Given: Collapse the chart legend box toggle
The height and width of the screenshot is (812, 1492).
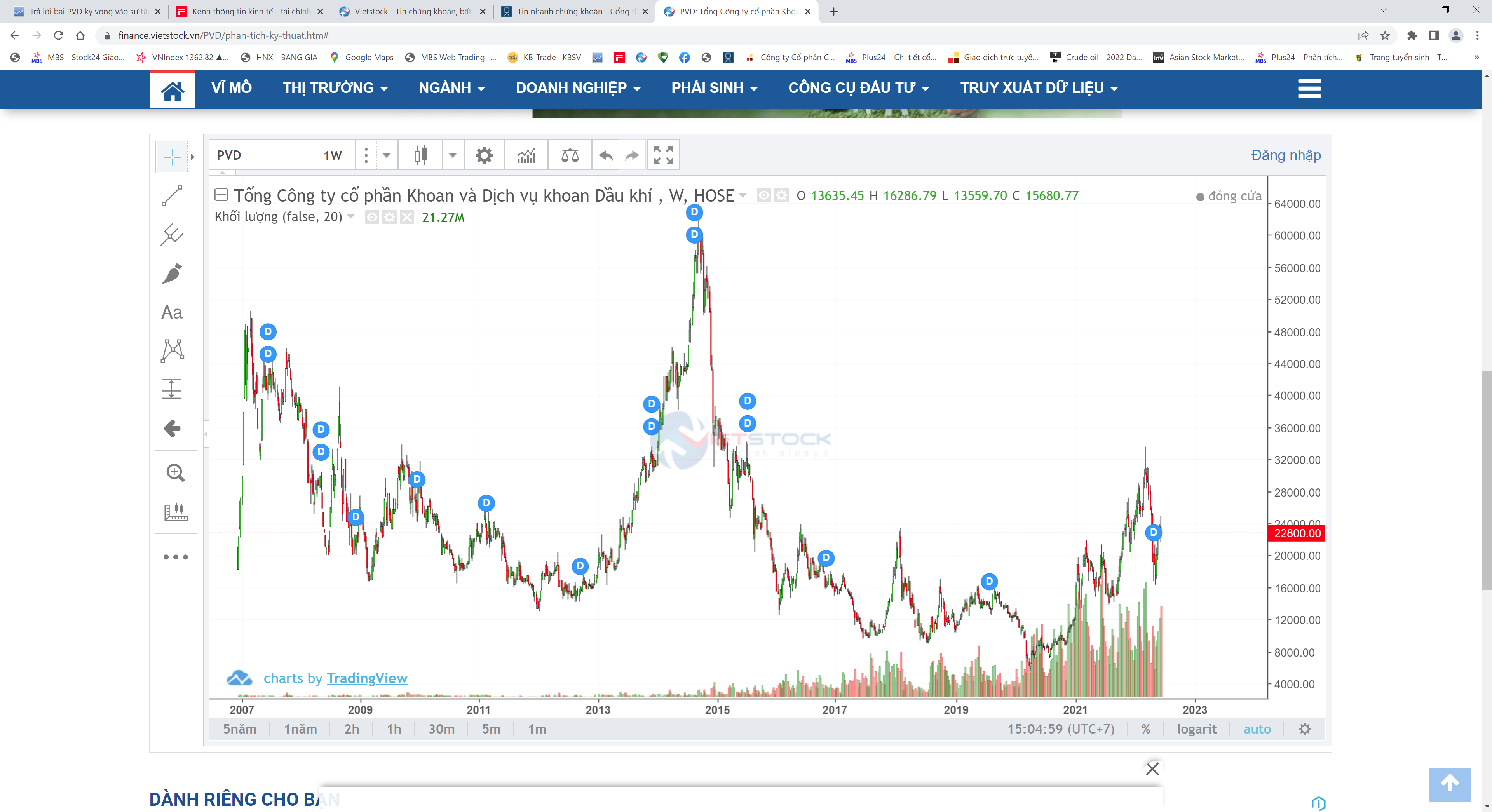Looking at the screenshot, I should pos(221,195).
